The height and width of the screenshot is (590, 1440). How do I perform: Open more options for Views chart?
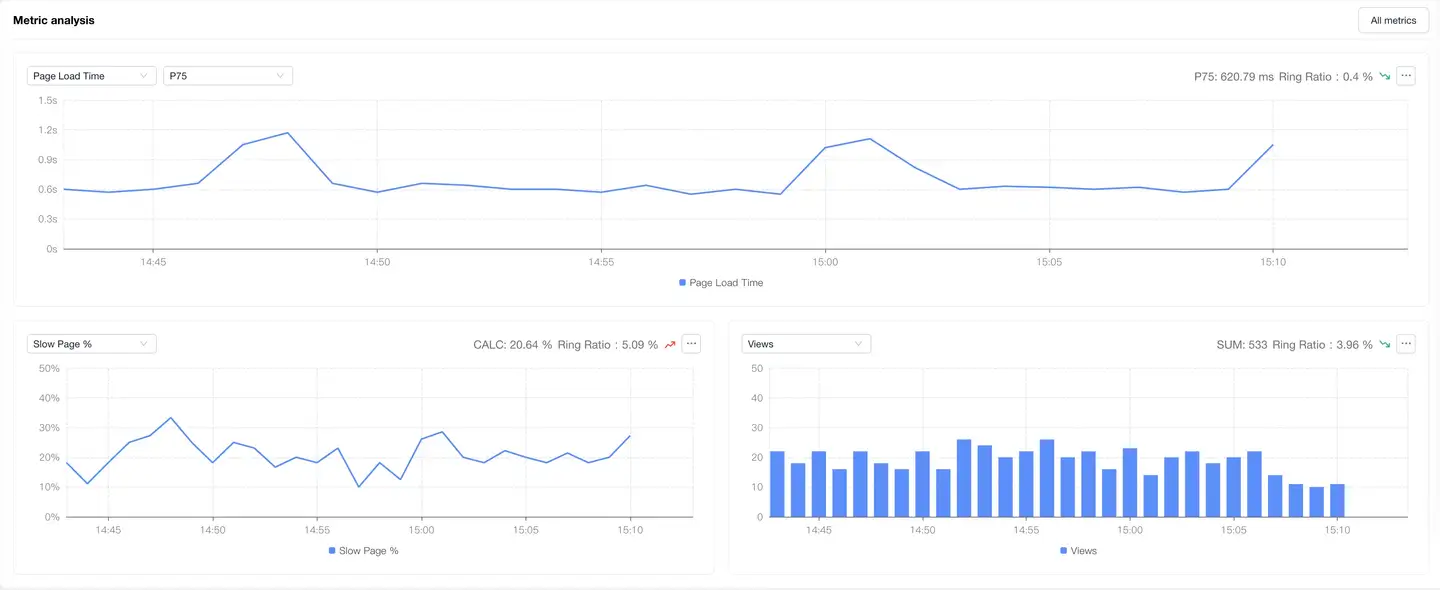[1406, 344]
